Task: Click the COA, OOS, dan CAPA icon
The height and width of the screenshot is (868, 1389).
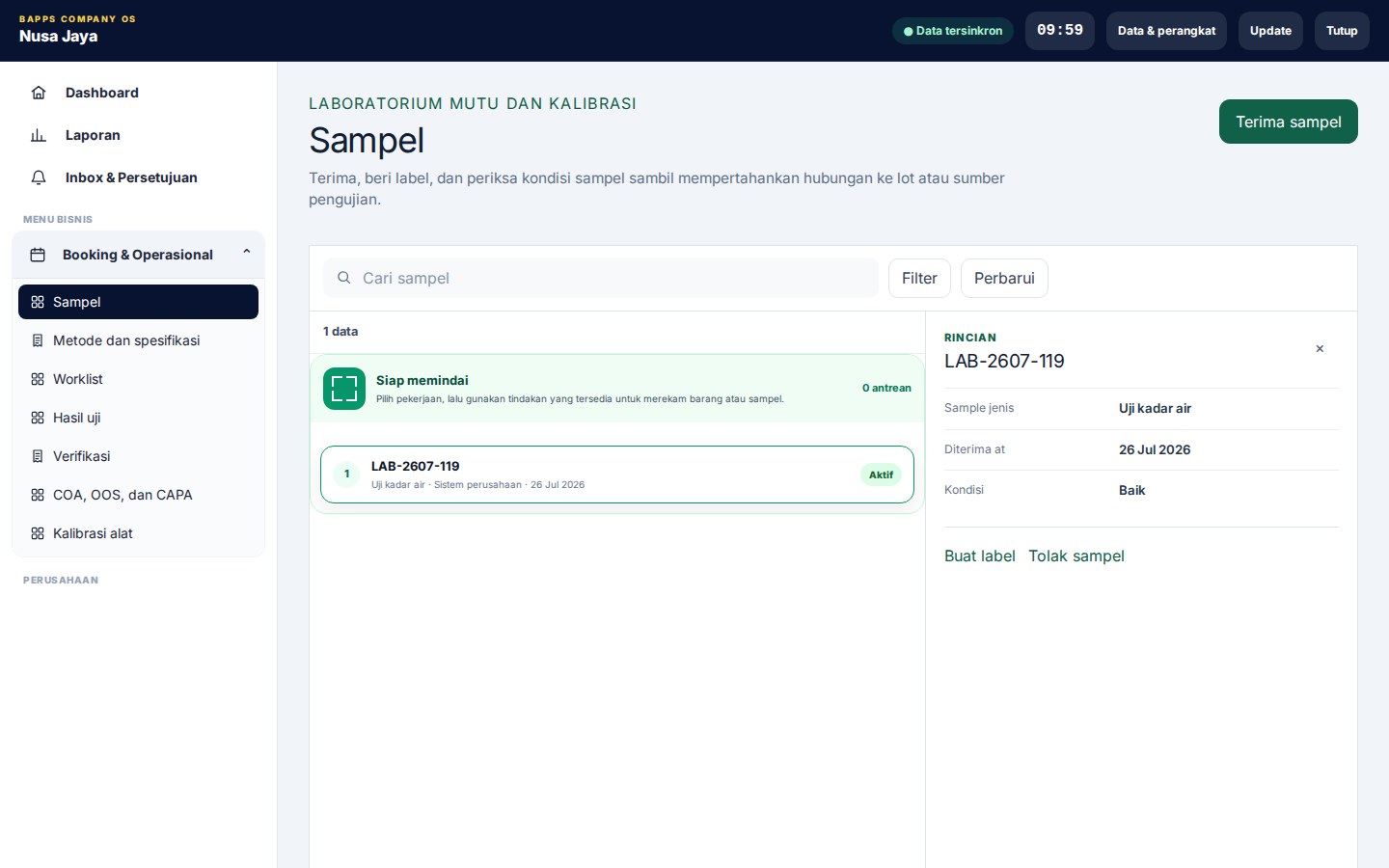Action: [x=38, y=495]
